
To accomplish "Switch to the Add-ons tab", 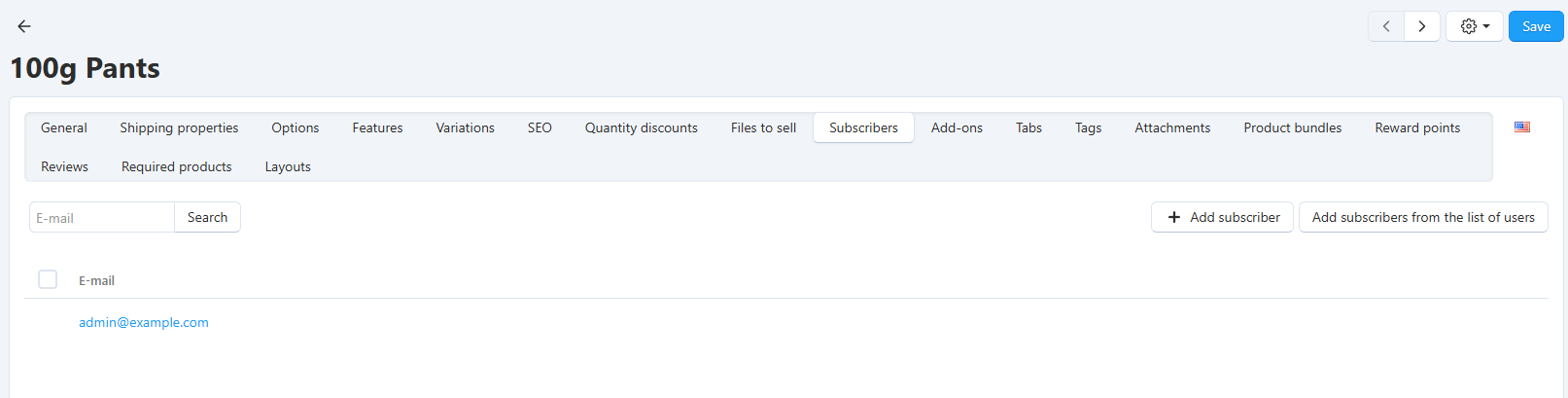I will point(957,127).
